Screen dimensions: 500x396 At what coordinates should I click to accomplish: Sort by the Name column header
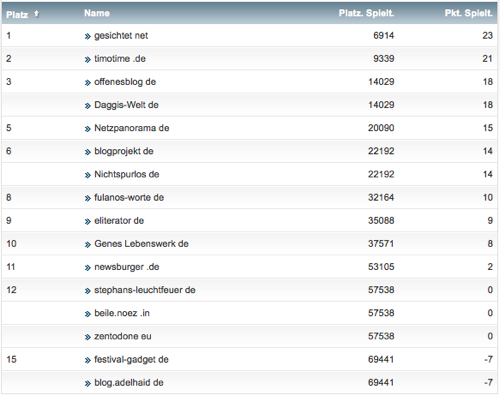[97, 13]
